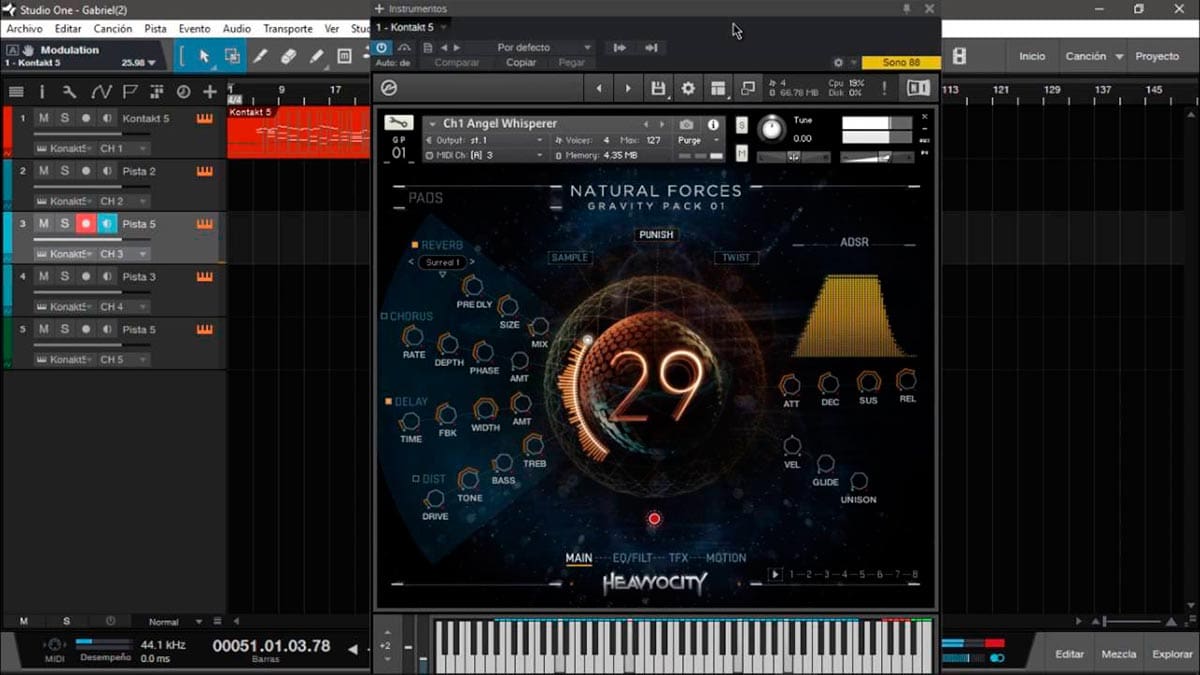Open instrument editor on Pista 2 keyboard icon

point(205,171)
